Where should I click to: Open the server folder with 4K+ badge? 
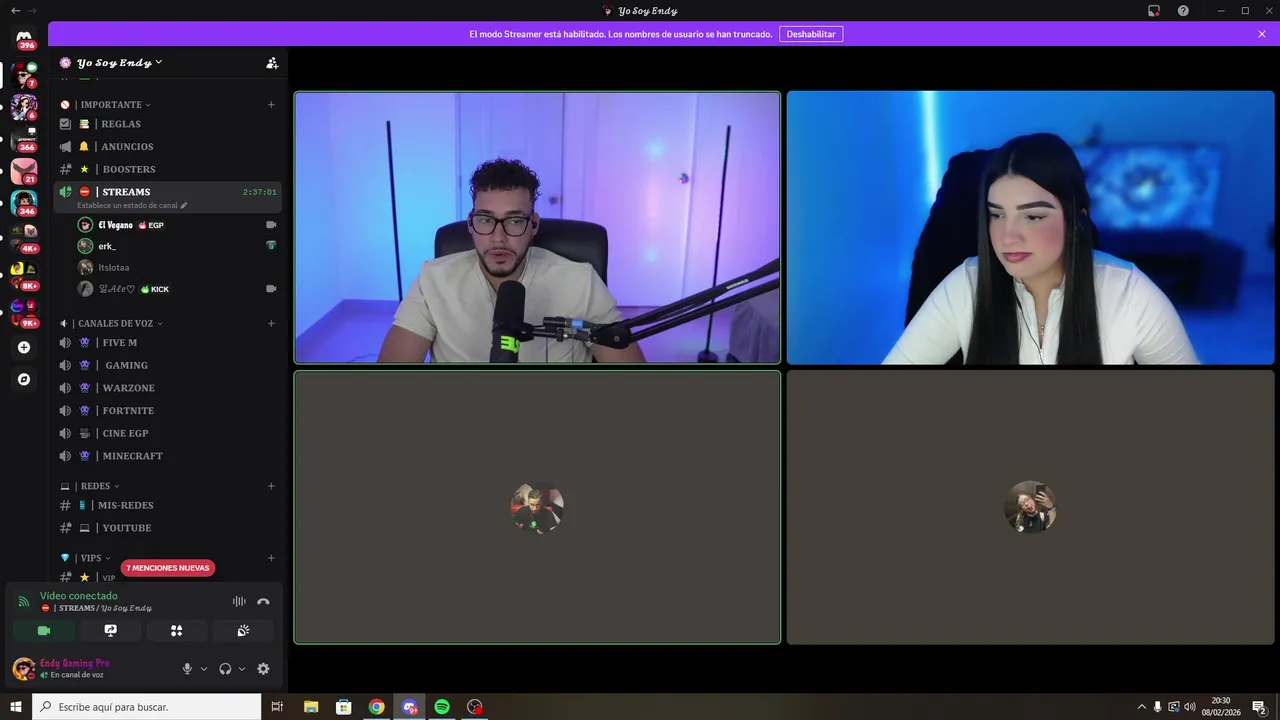(24, 237)
